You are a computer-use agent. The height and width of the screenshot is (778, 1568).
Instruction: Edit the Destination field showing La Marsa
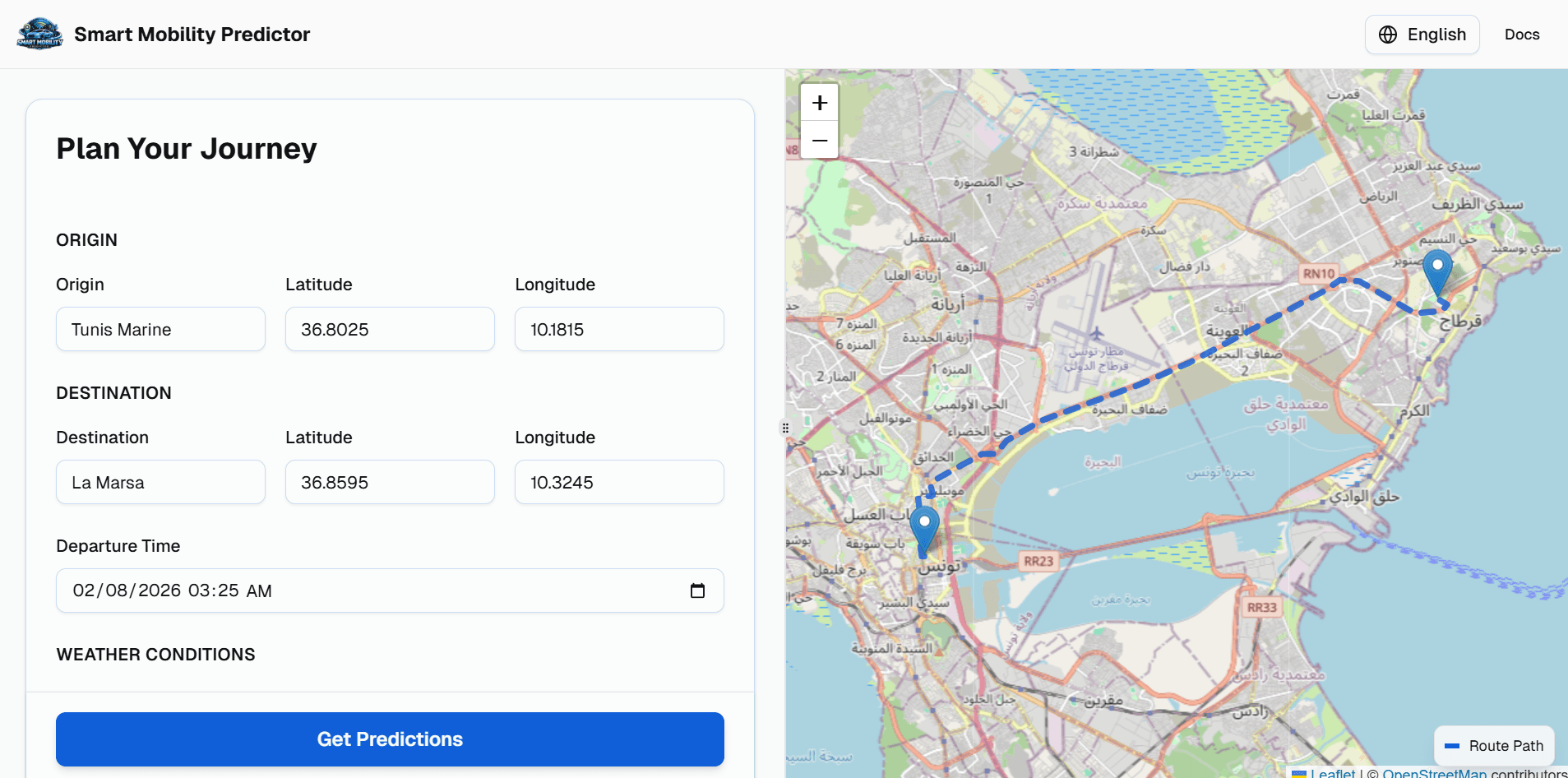(x=160, y=482)
